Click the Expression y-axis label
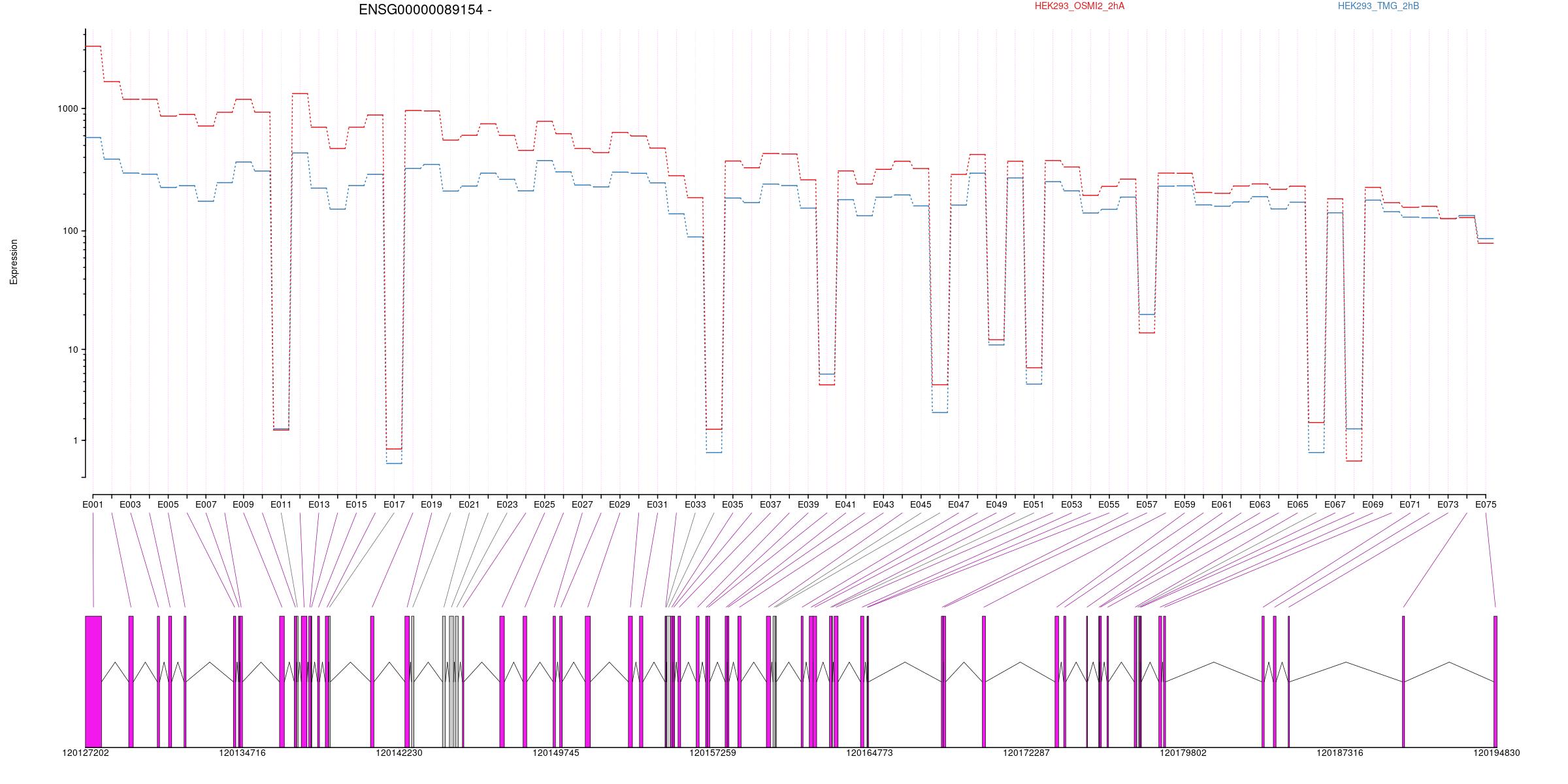 click(14, 262)
